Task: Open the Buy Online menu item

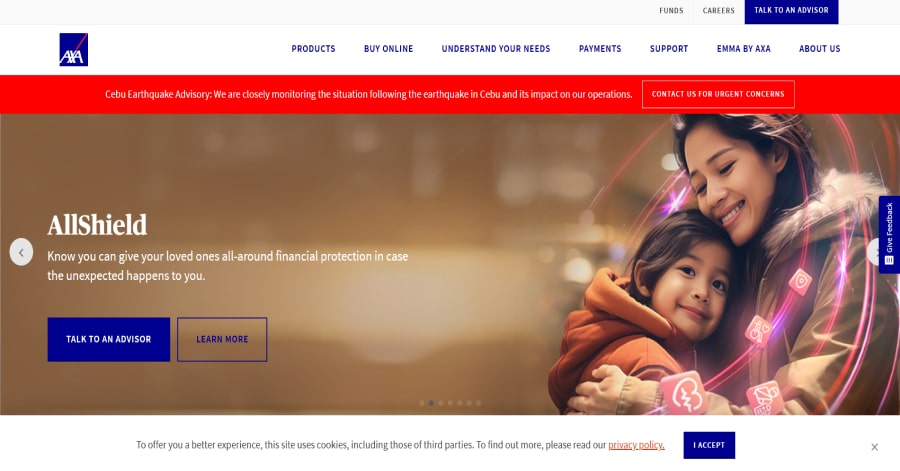Action: pos(389,49)
